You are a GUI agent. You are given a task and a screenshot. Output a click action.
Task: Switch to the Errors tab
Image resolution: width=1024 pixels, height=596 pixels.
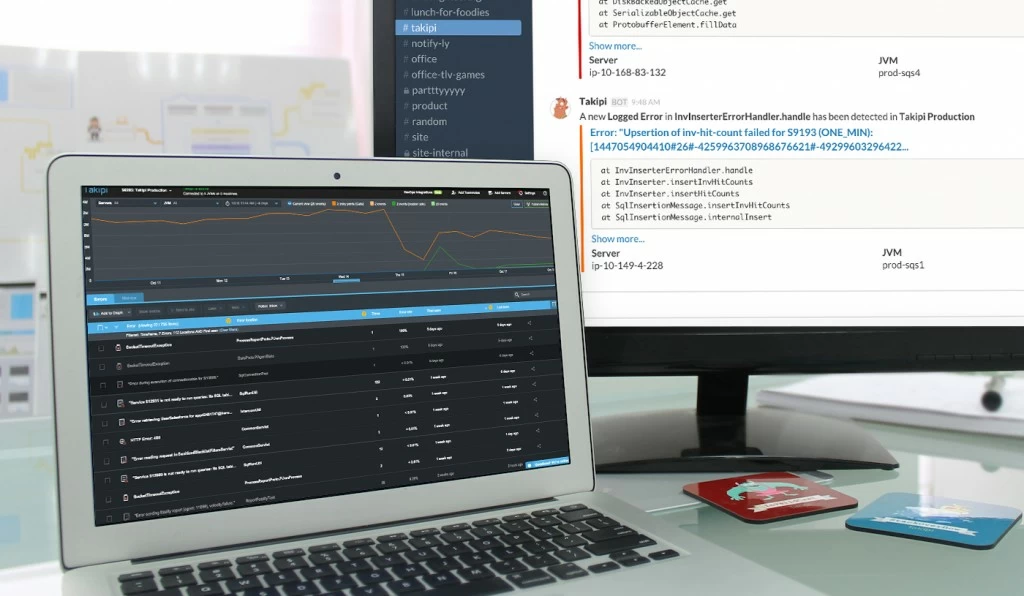click(x=101, y=299)
